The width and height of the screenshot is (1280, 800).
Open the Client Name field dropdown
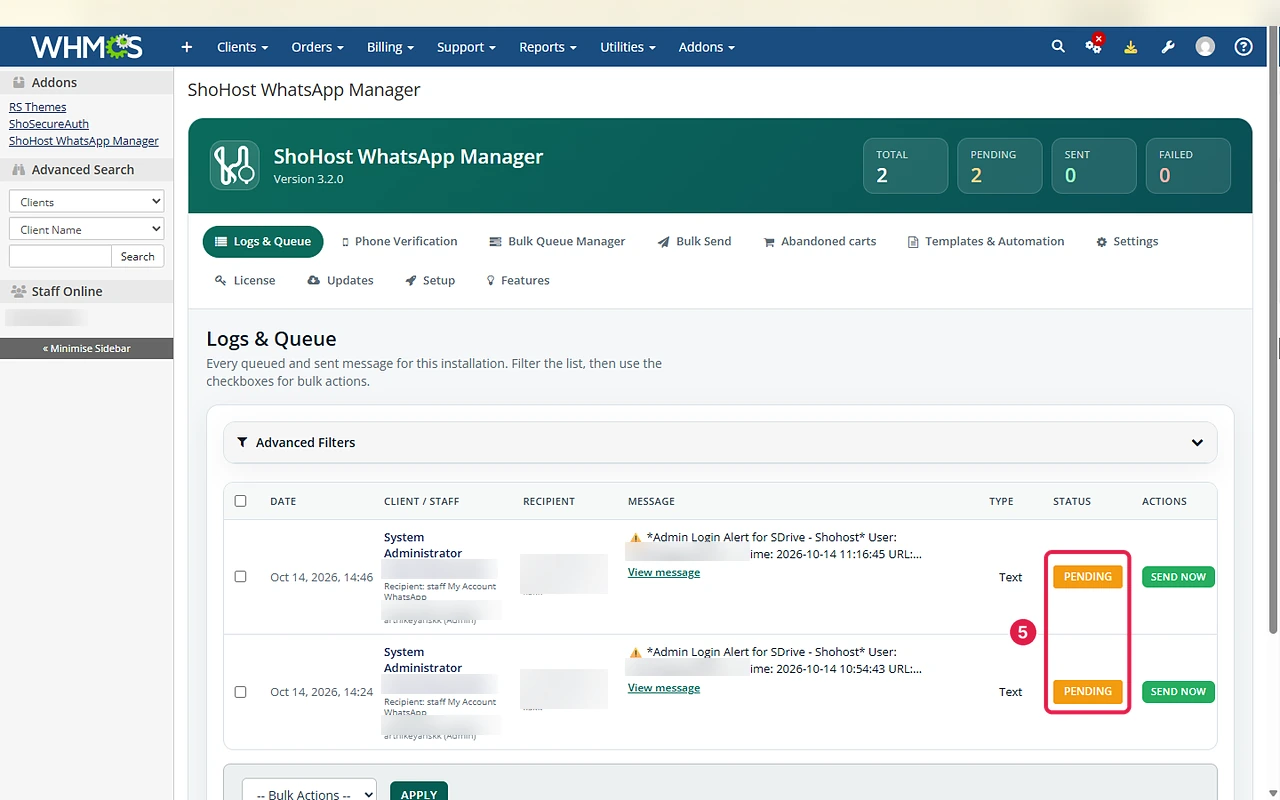(86, 230)
